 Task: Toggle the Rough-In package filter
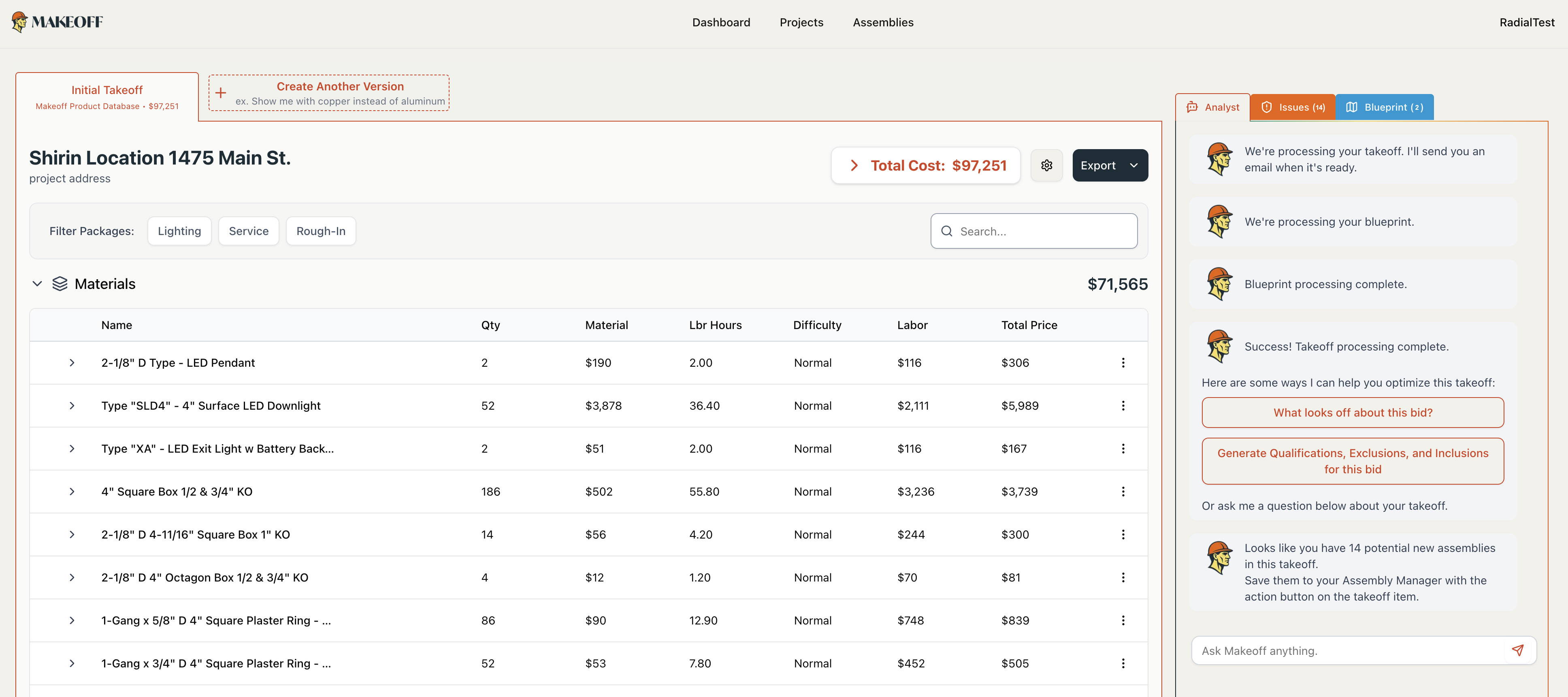[x=321, y=231]
